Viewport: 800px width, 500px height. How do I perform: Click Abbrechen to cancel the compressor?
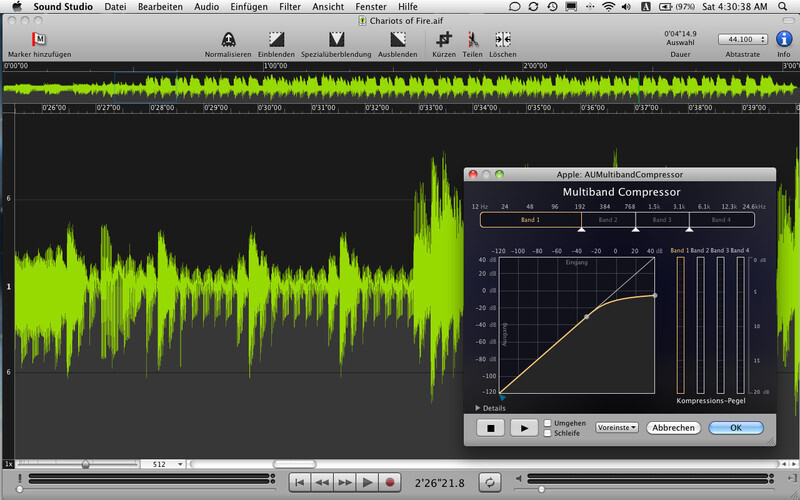(x=673, y=428)
